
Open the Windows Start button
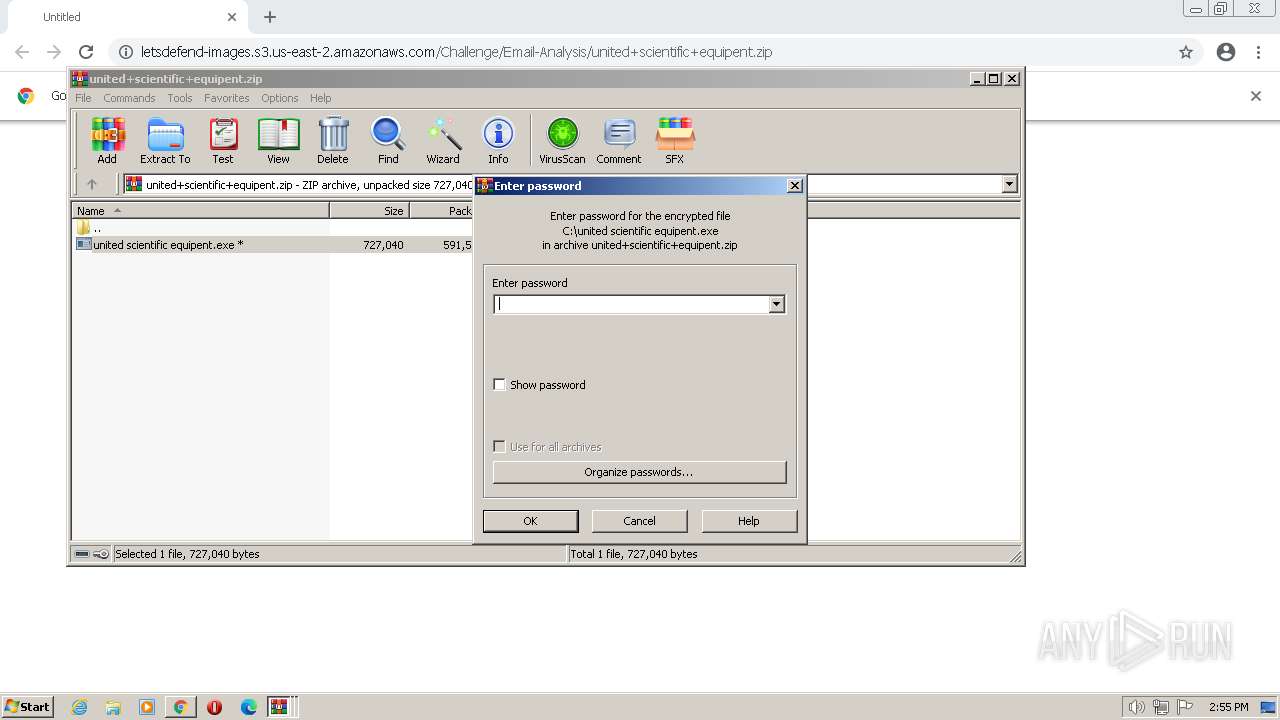point(27,707)
